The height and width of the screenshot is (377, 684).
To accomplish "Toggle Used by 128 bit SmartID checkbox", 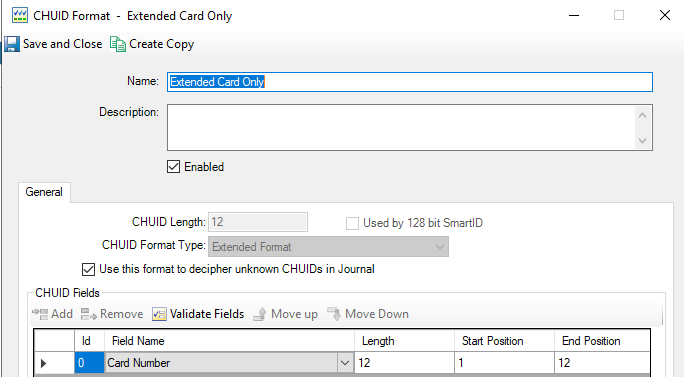I will coord(352,223).
